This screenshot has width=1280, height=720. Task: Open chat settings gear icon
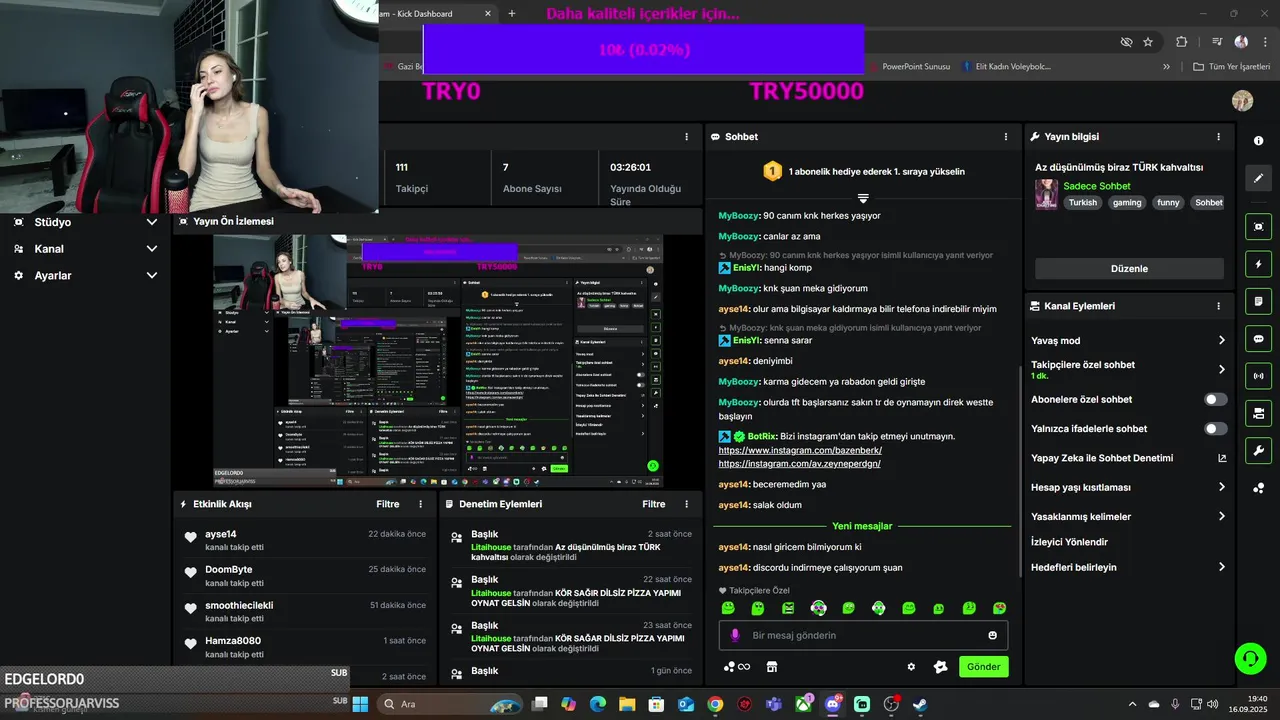[911, 667]
